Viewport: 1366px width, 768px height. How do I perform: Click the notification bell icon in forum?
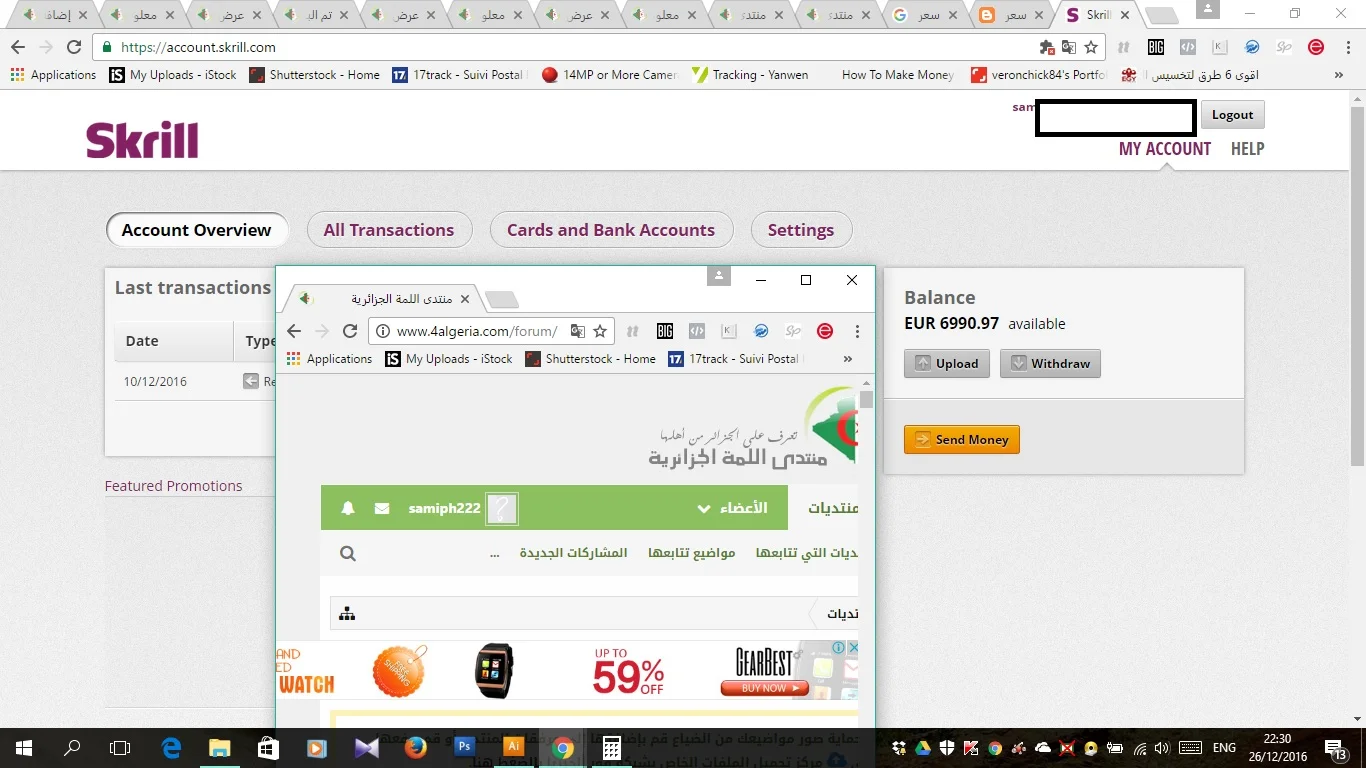(x=348, y=508)
